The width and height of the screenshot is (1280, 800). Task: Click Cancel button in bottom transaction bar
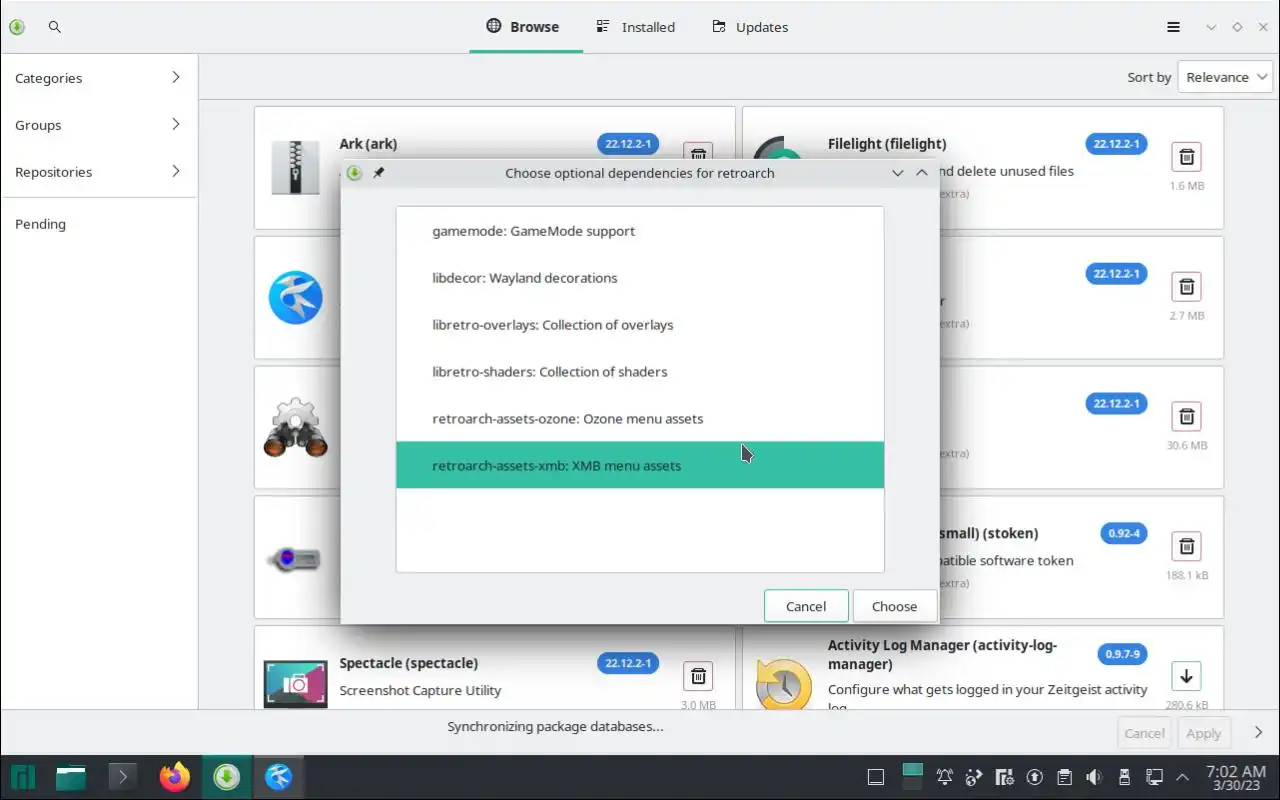pos(1144,733)
